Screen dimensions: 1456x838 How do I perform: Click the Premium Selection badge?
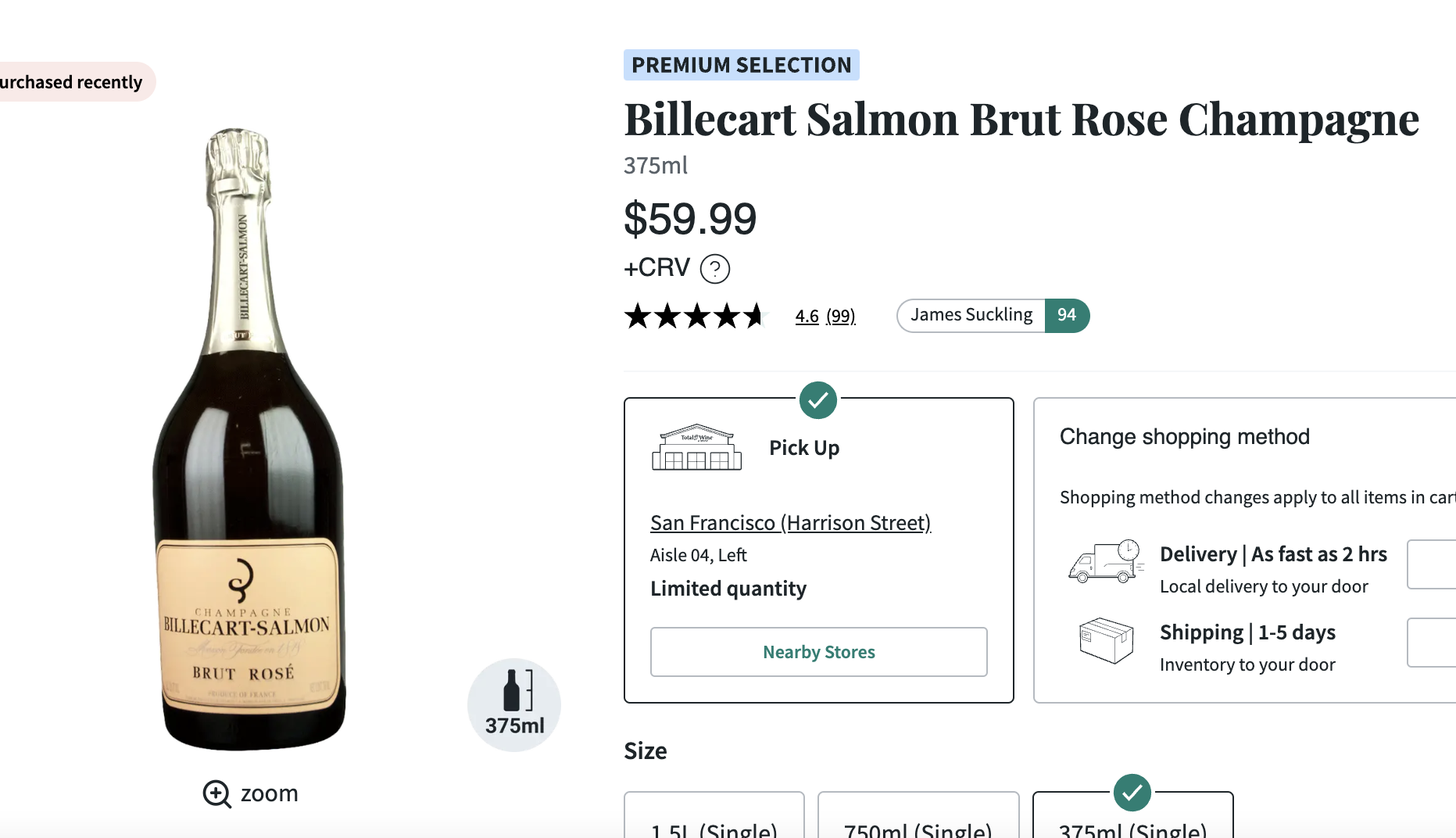(742, 65)
